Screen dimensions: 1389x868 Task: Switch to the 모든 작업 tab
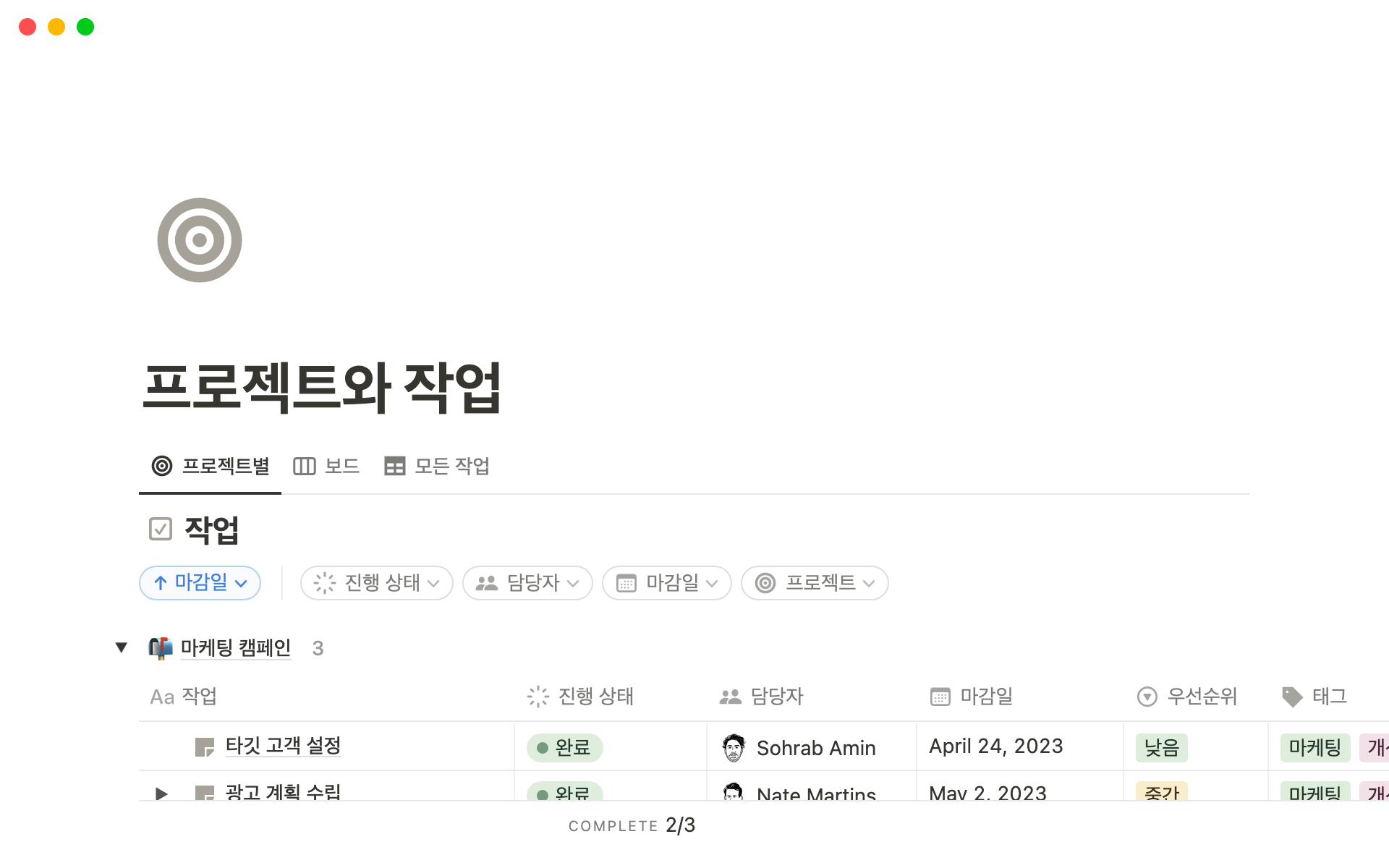click(x=437, y=467)
